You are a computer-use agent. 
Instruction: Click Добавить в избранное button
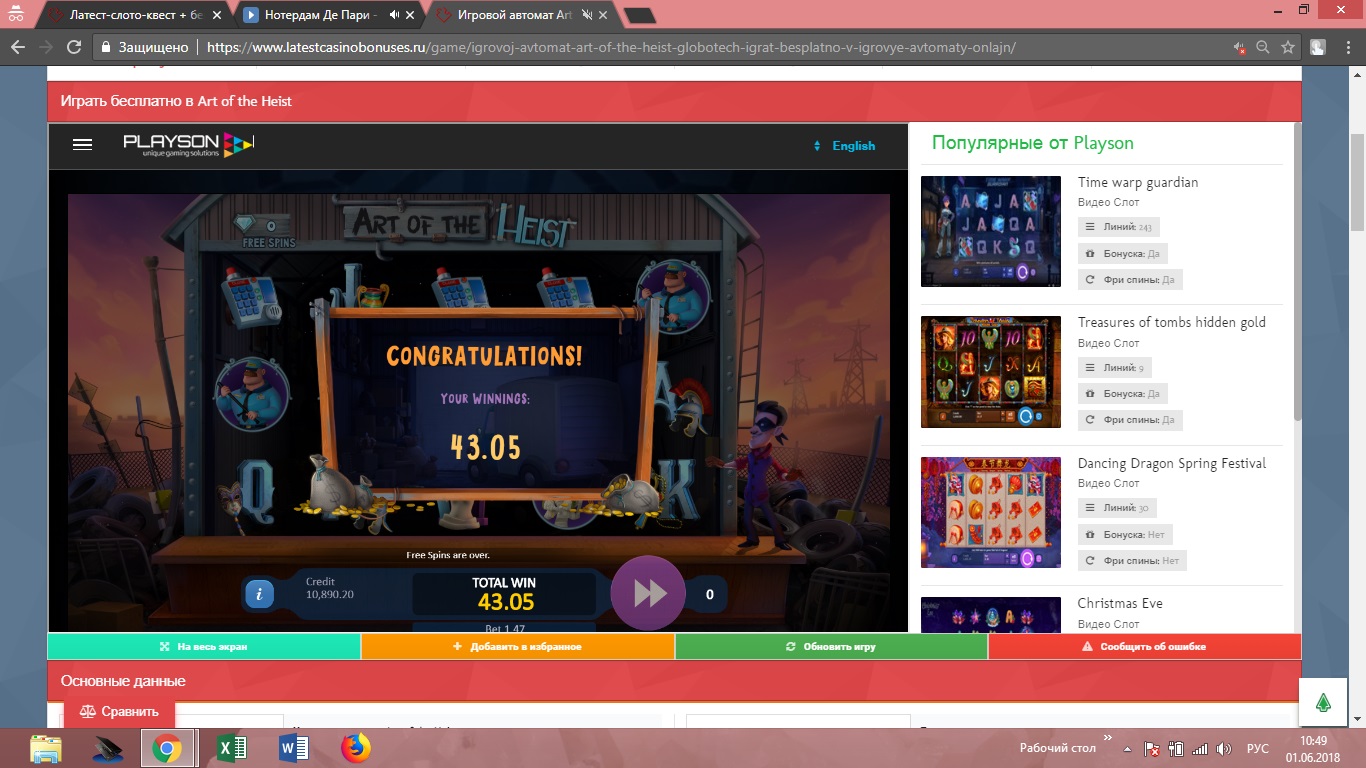pos(517,647)
